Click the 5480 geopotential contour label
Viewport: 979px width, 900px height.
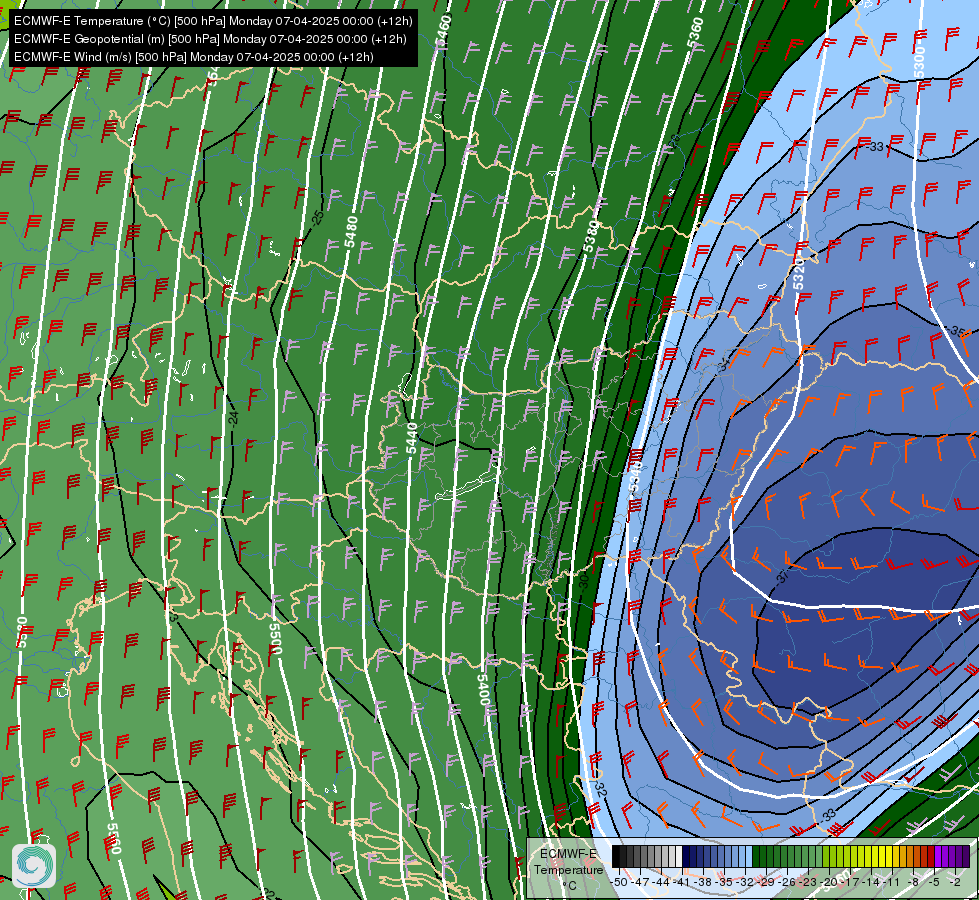pos(352,232)
